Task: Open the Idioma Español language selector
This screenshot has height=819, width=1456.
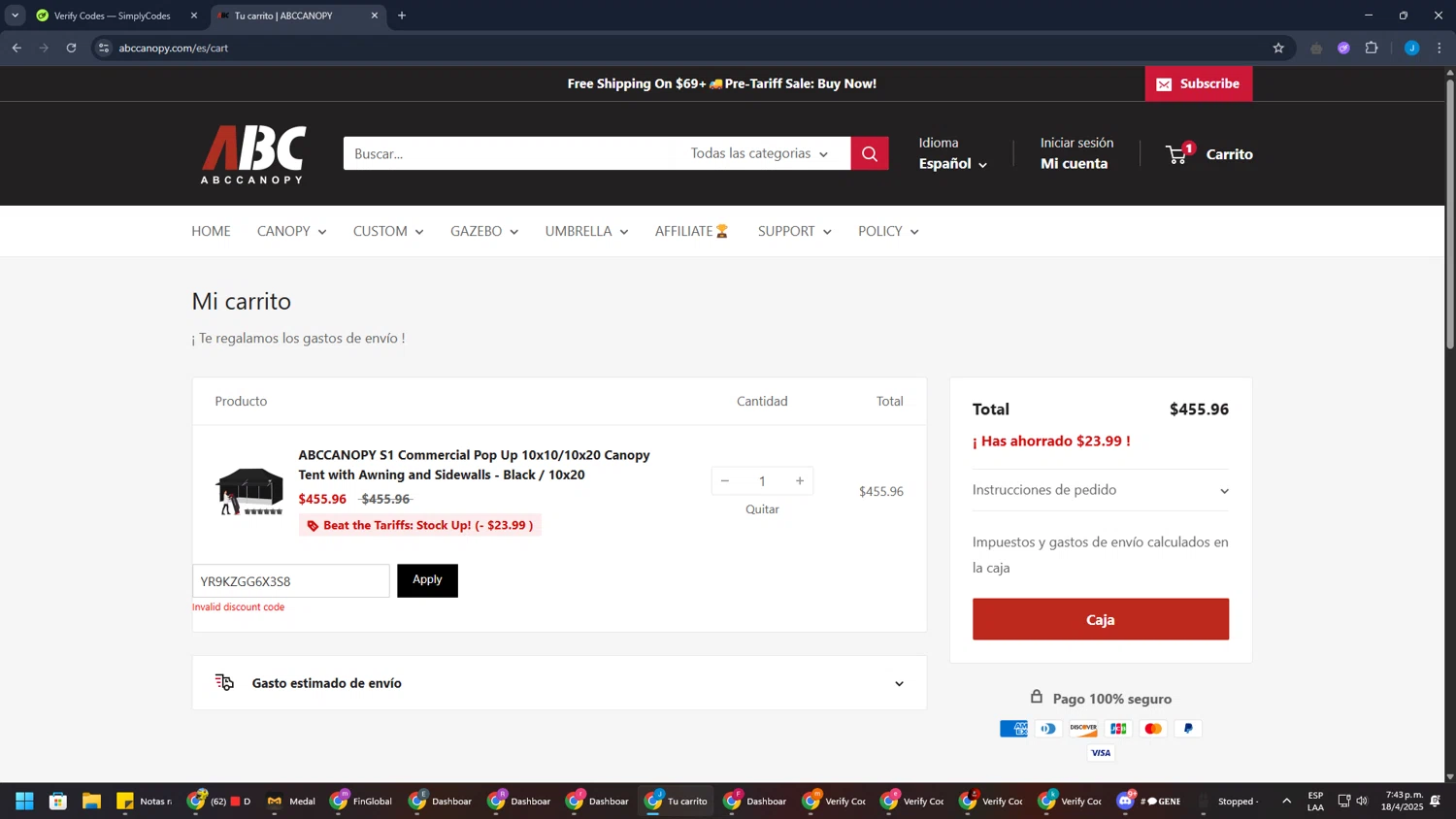Action: pos(953,164)
